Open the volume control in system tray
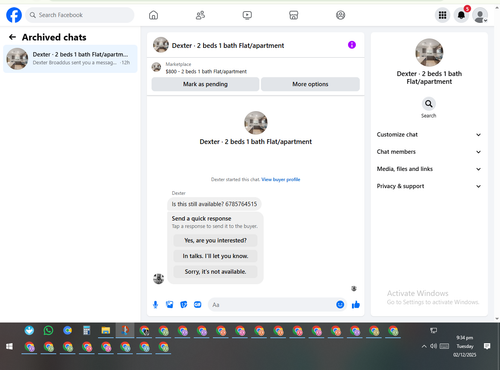This screenshot has width=500, height=370. (x=433, y=346)
